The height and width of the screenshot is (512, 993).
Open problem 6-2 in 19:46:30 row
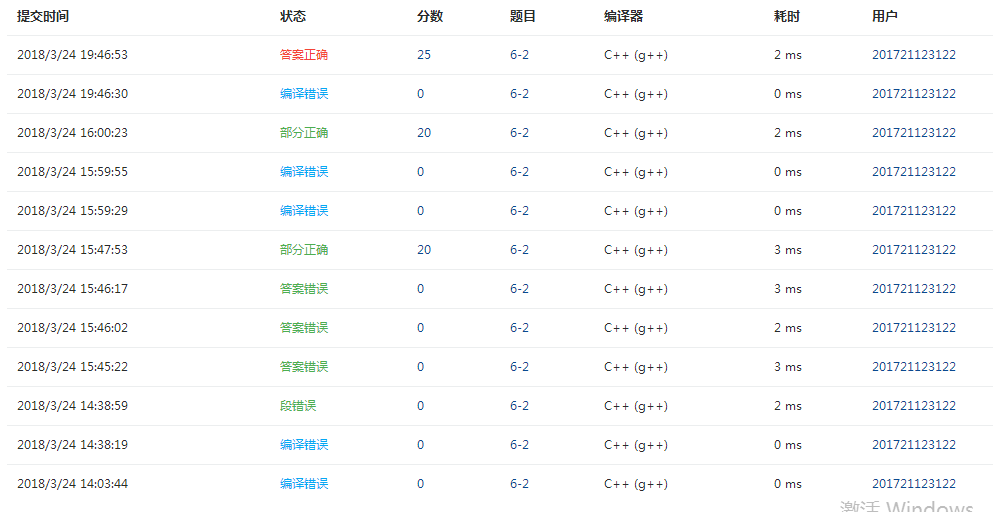tap(519, 94)
